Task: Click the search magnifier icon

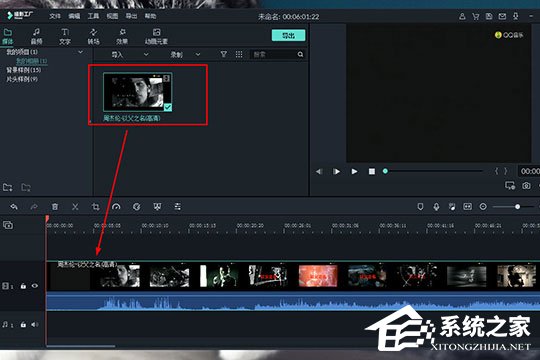Action: coord(301,54)
